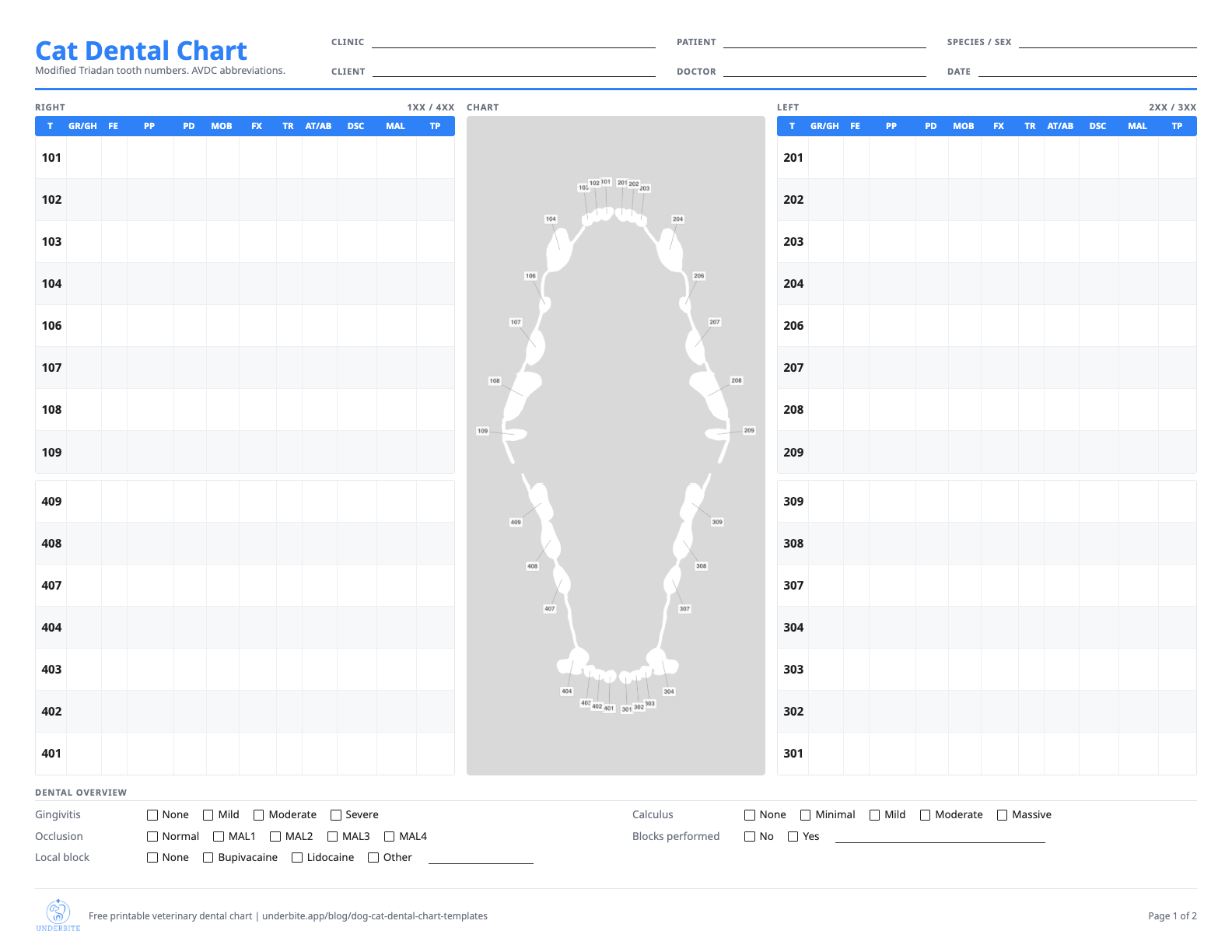Click the Cat Dental Chart title
This screenshot has height=952, width=1232.
[141, 51]
